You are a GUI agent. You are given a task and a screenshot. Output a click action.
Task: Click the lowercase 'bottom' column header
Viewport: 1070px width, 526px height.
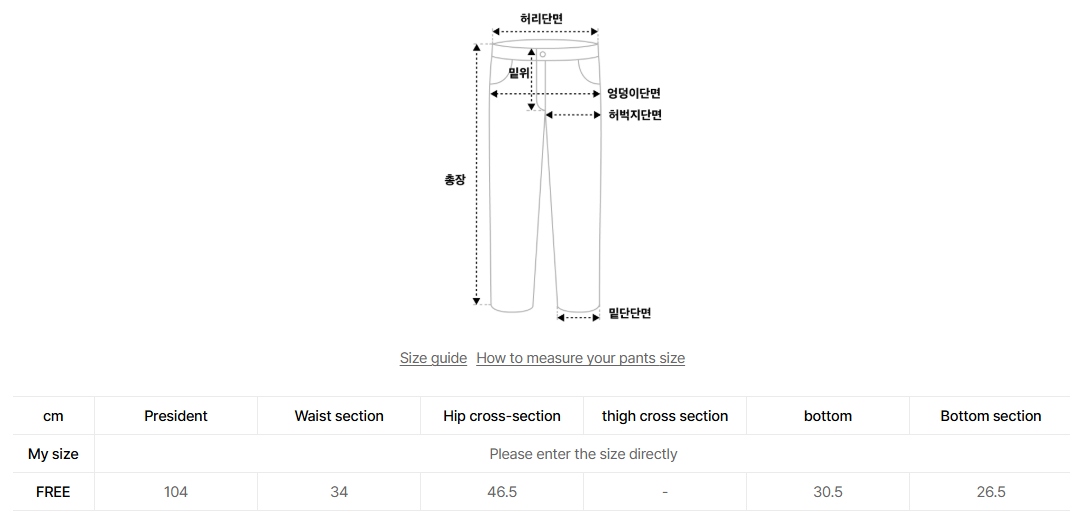point(828,416)
